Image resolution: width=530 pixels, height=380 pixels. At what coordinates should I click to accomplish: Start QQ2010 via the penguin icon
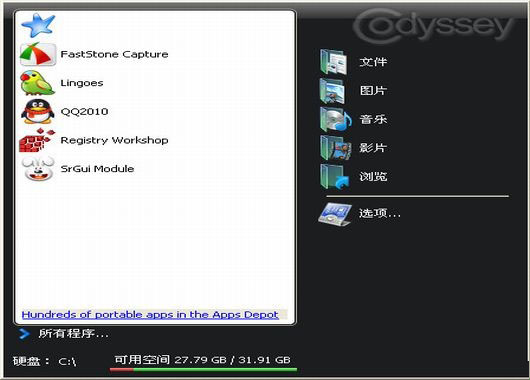tap(38, 112)
